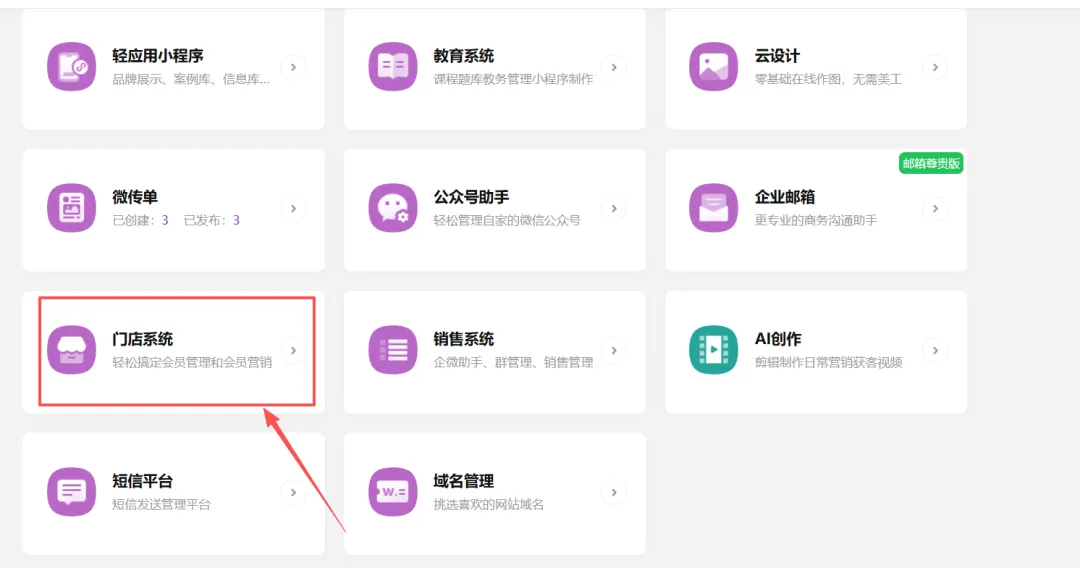The width and height of the screenshot is (1080, 568).
Task: Select the 门店系统 title
Action: [143, 339]
